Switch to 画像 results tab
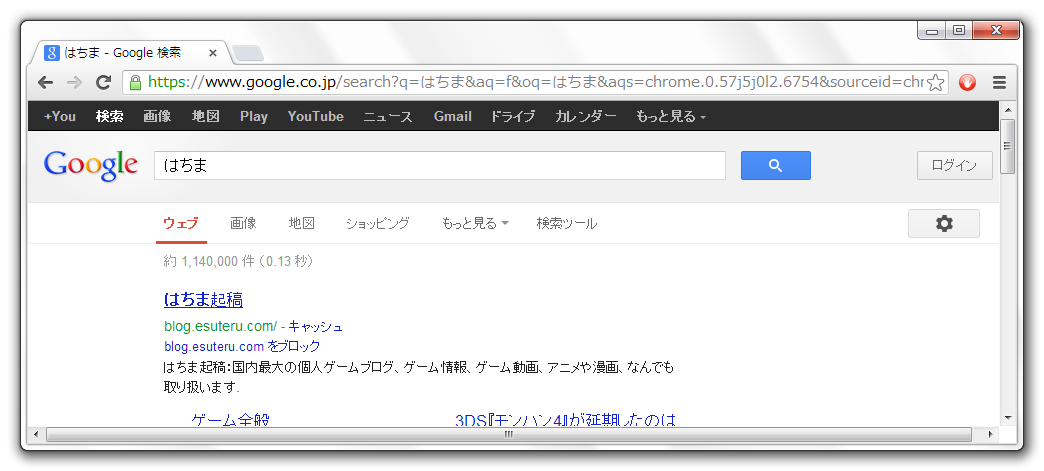This screenshot has width=1044, height=471. [243, 224]
